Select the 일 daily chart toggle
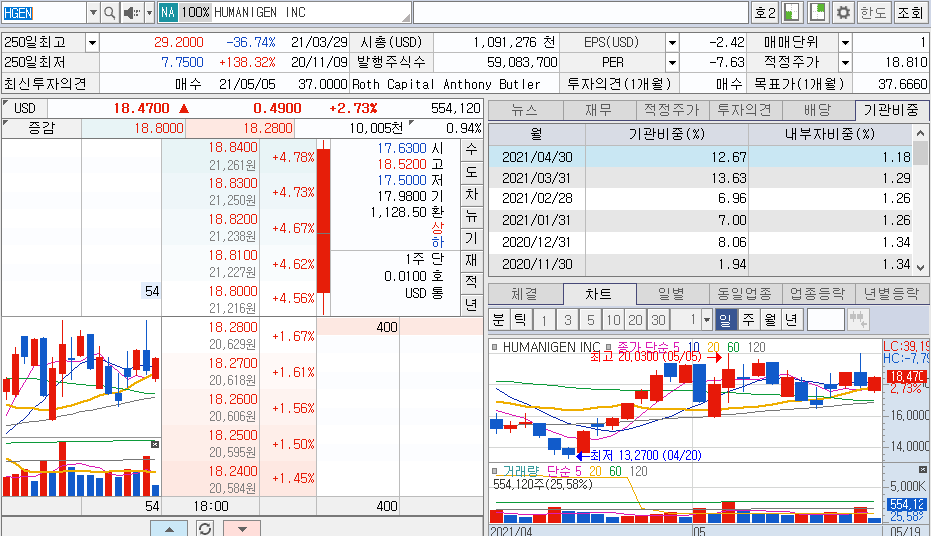931x536 pixels. 726,320
